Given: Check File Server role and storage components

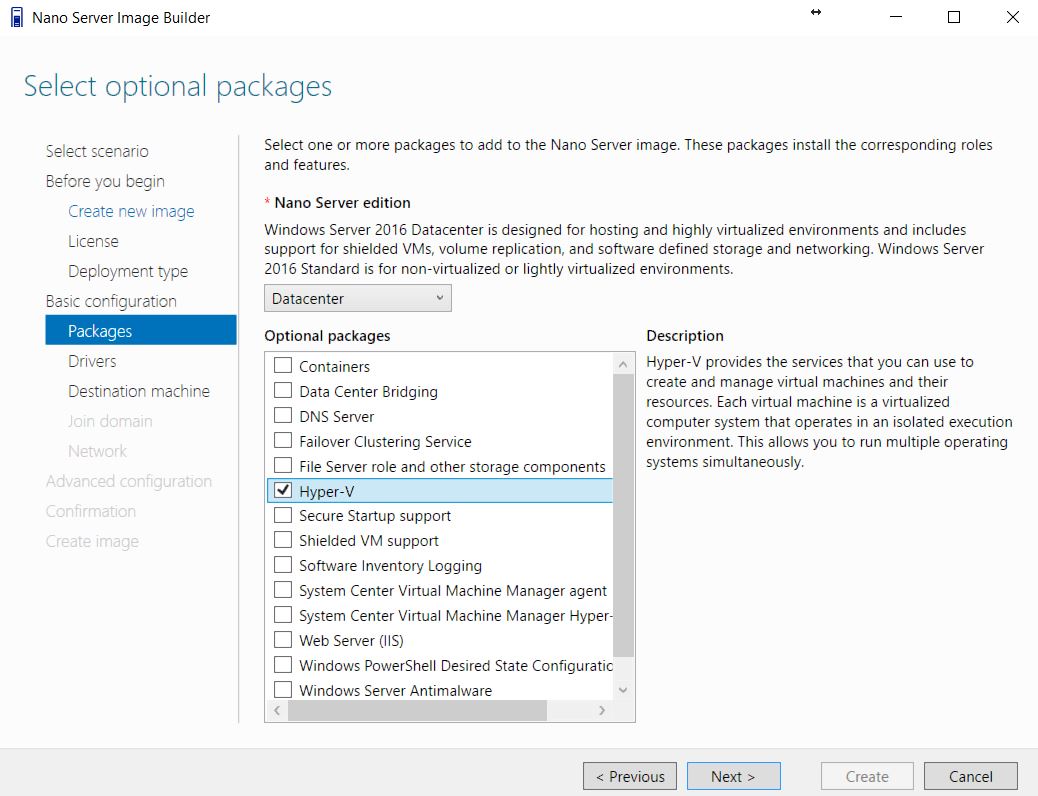Looking at the screenshot, I should point(283,465).
